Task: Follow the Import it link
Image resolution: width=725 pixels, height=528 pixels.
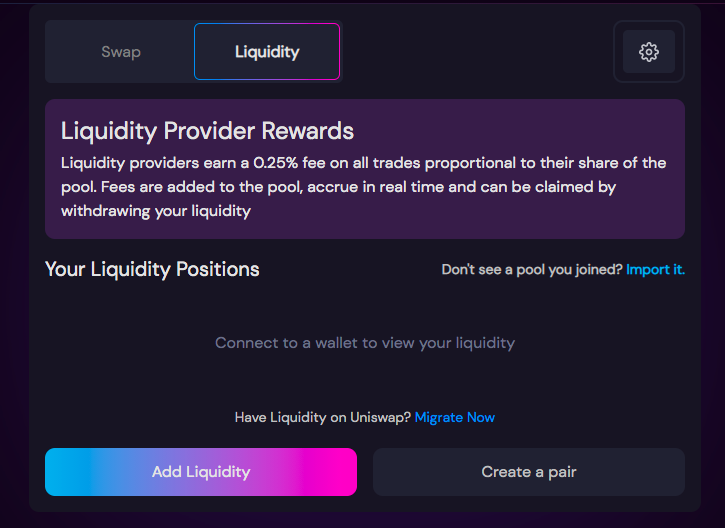Action: 655,270
